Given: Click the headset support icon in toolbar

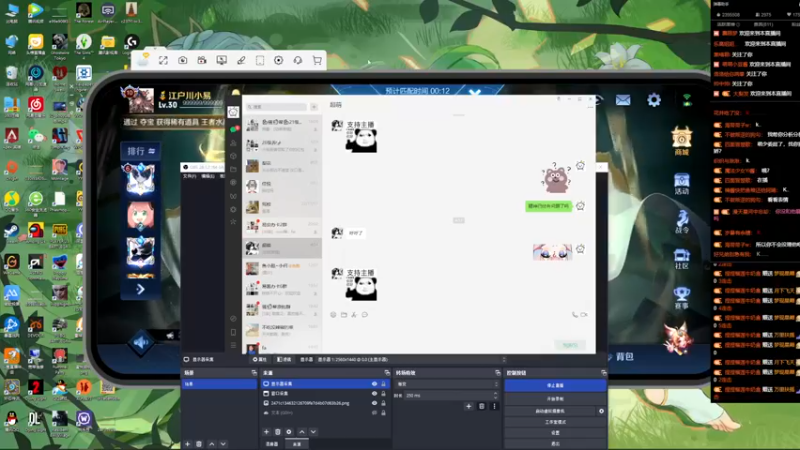Looking at the screenshot, I should click(298, 60).
